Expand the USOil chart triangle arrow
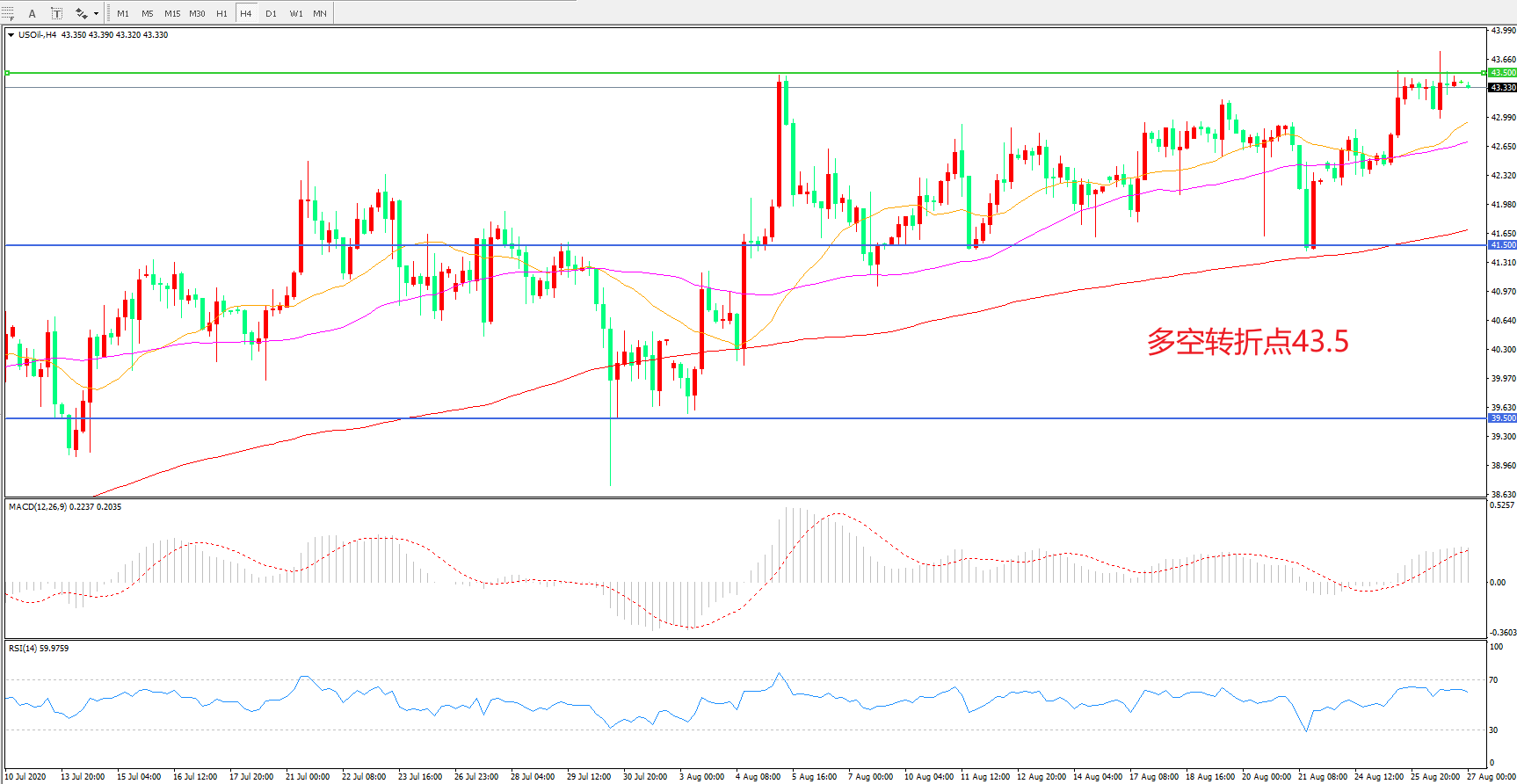Viewport: 1517px width, 784px height. [11, 35]
